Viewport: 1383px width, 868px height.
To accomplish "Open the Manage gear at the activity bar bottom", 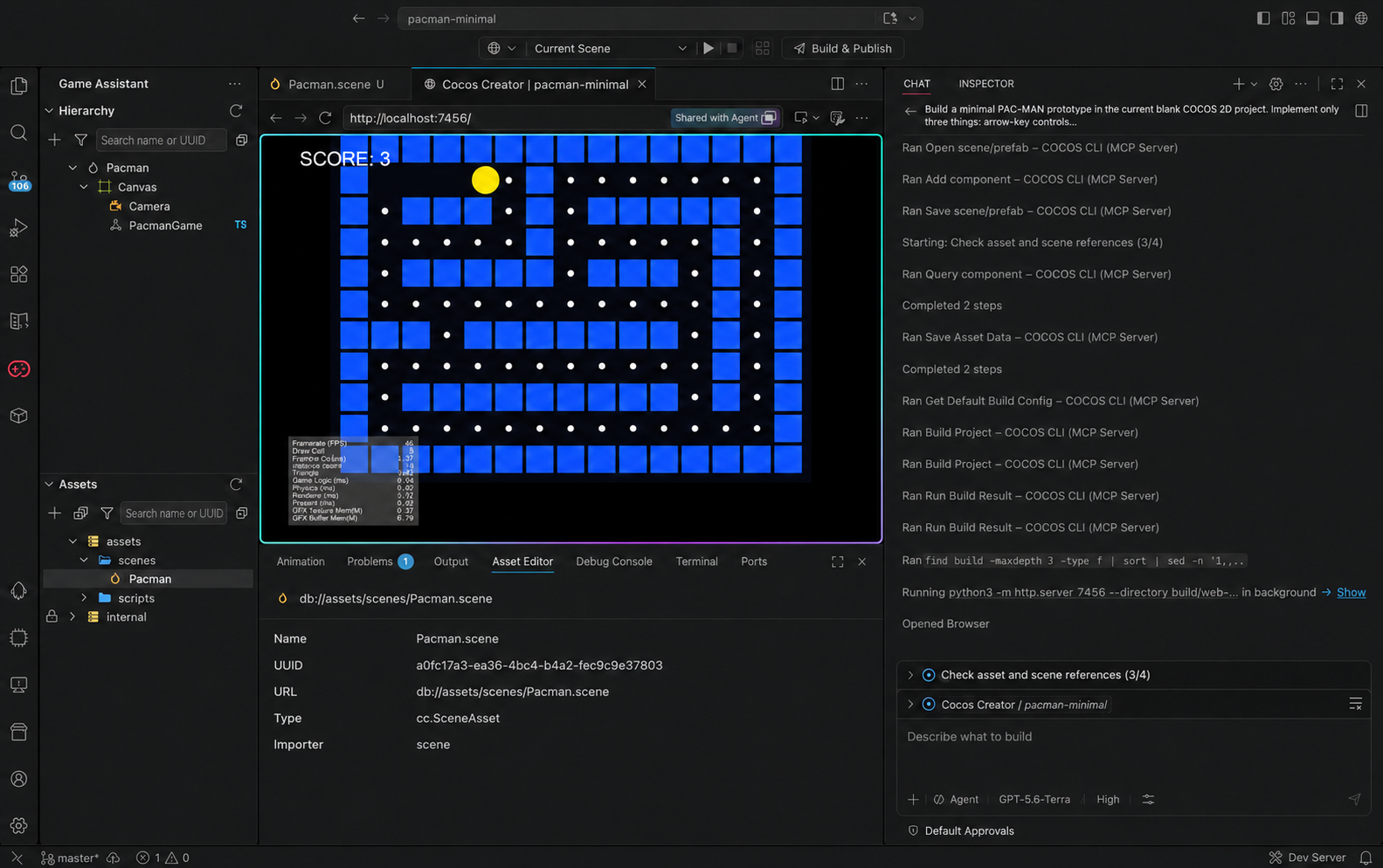I will pyautogui.click(x=18, y=825).
